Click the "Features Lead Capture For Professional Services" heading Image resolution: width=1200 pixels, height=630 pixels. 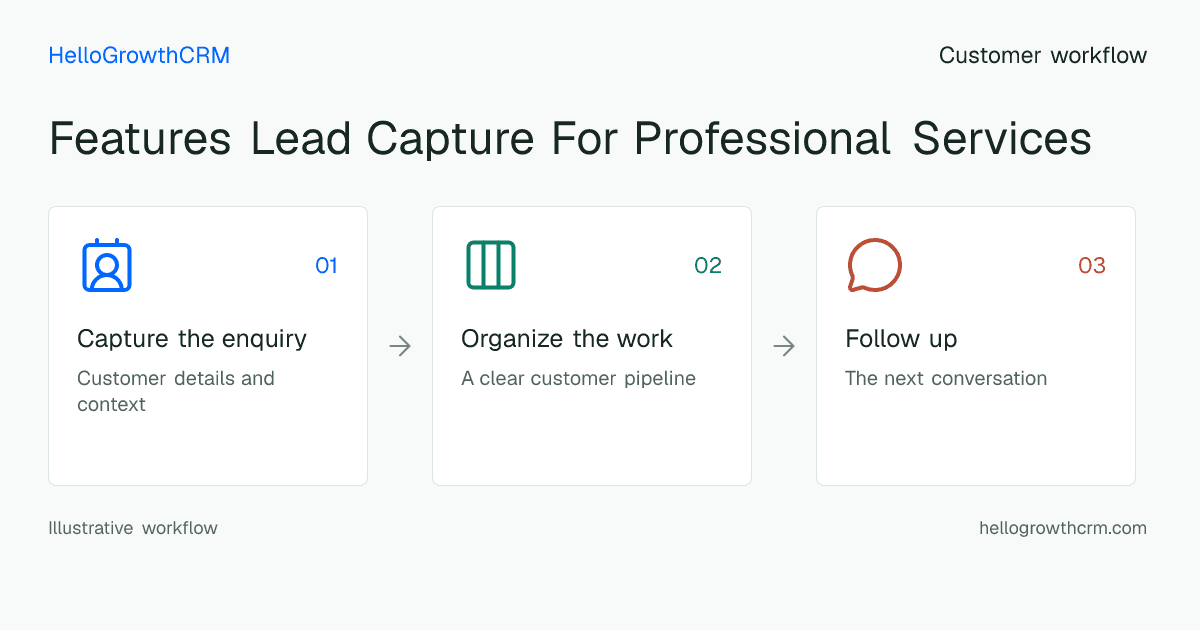pos(570,138)
